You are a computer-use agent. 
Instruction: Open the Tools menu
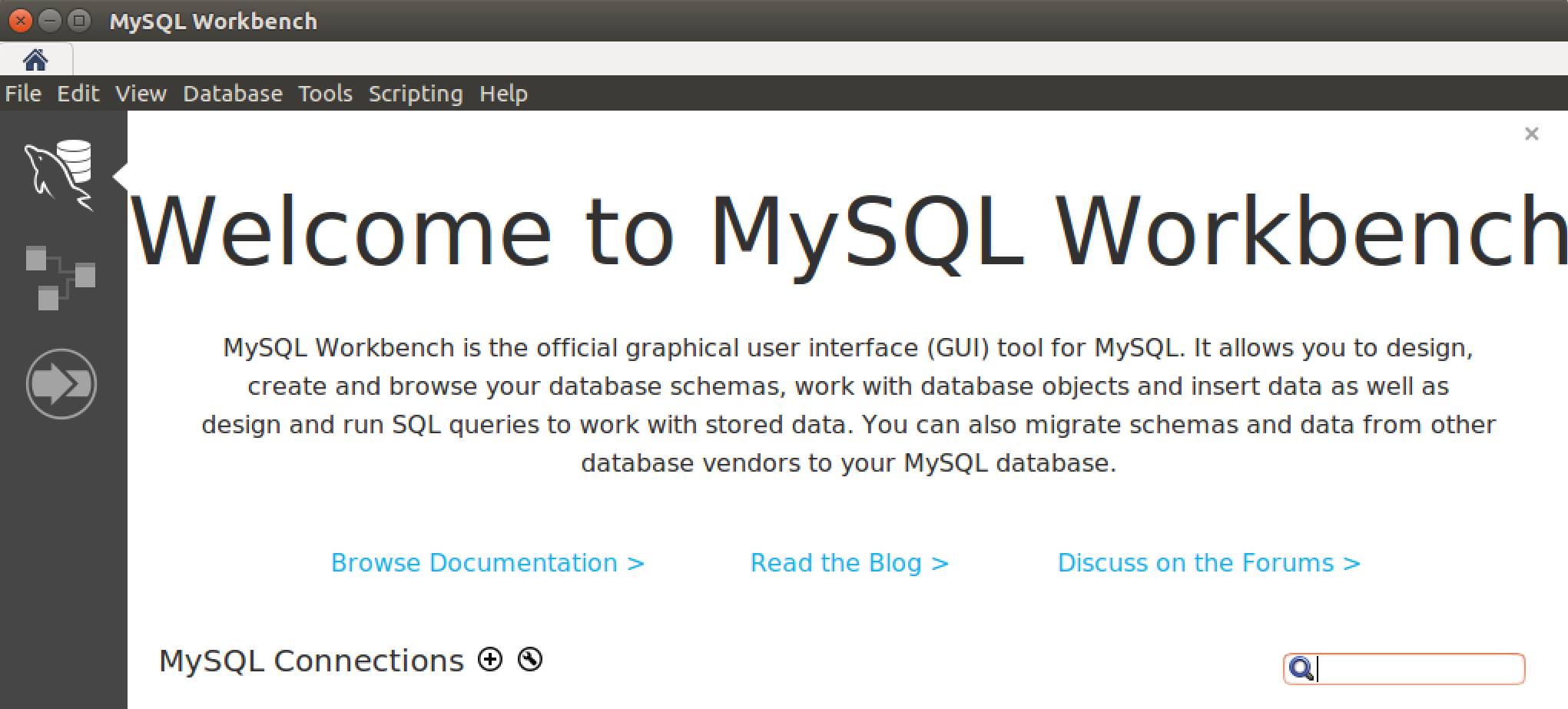pos(324,93)
